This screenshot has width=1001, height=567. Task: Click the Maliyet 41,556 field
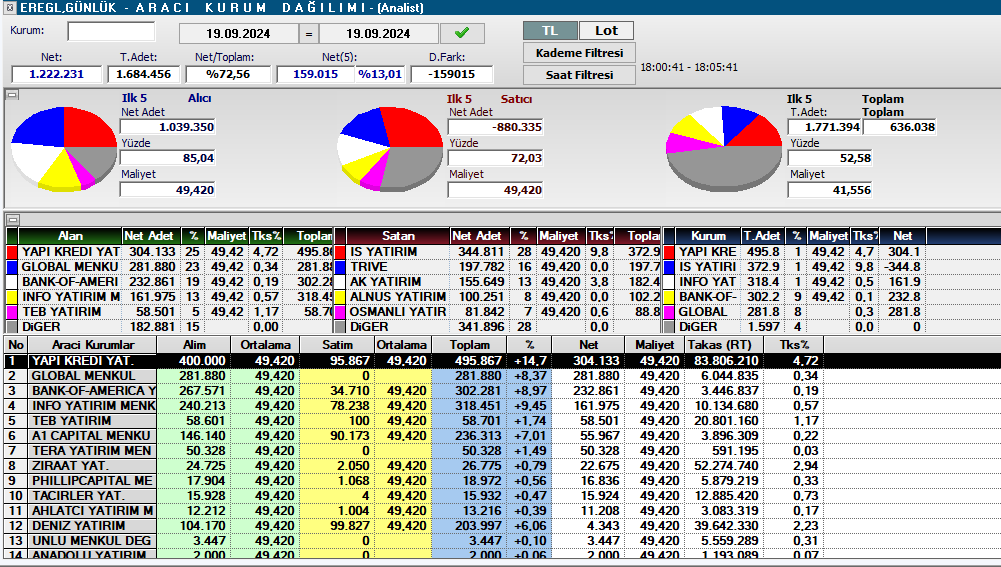(830, 190)
